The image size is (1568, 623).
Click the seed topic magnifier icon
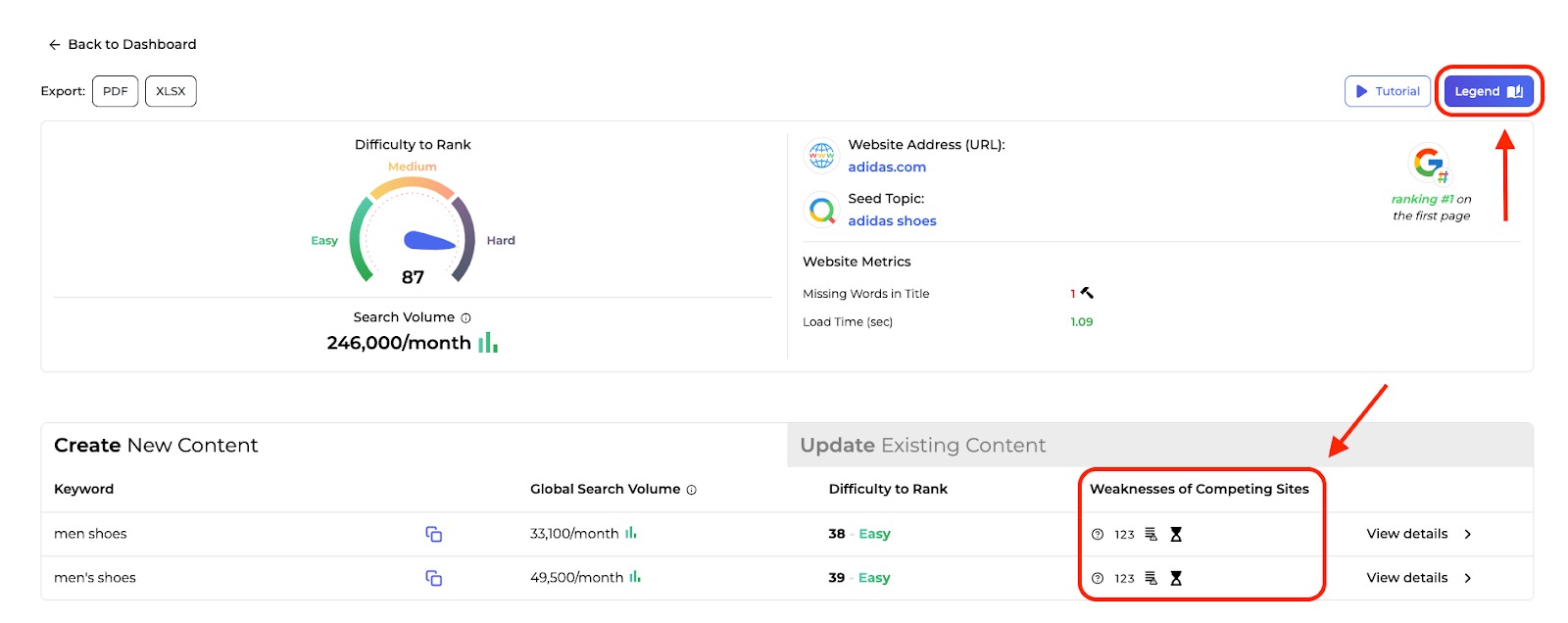(821, 210)
